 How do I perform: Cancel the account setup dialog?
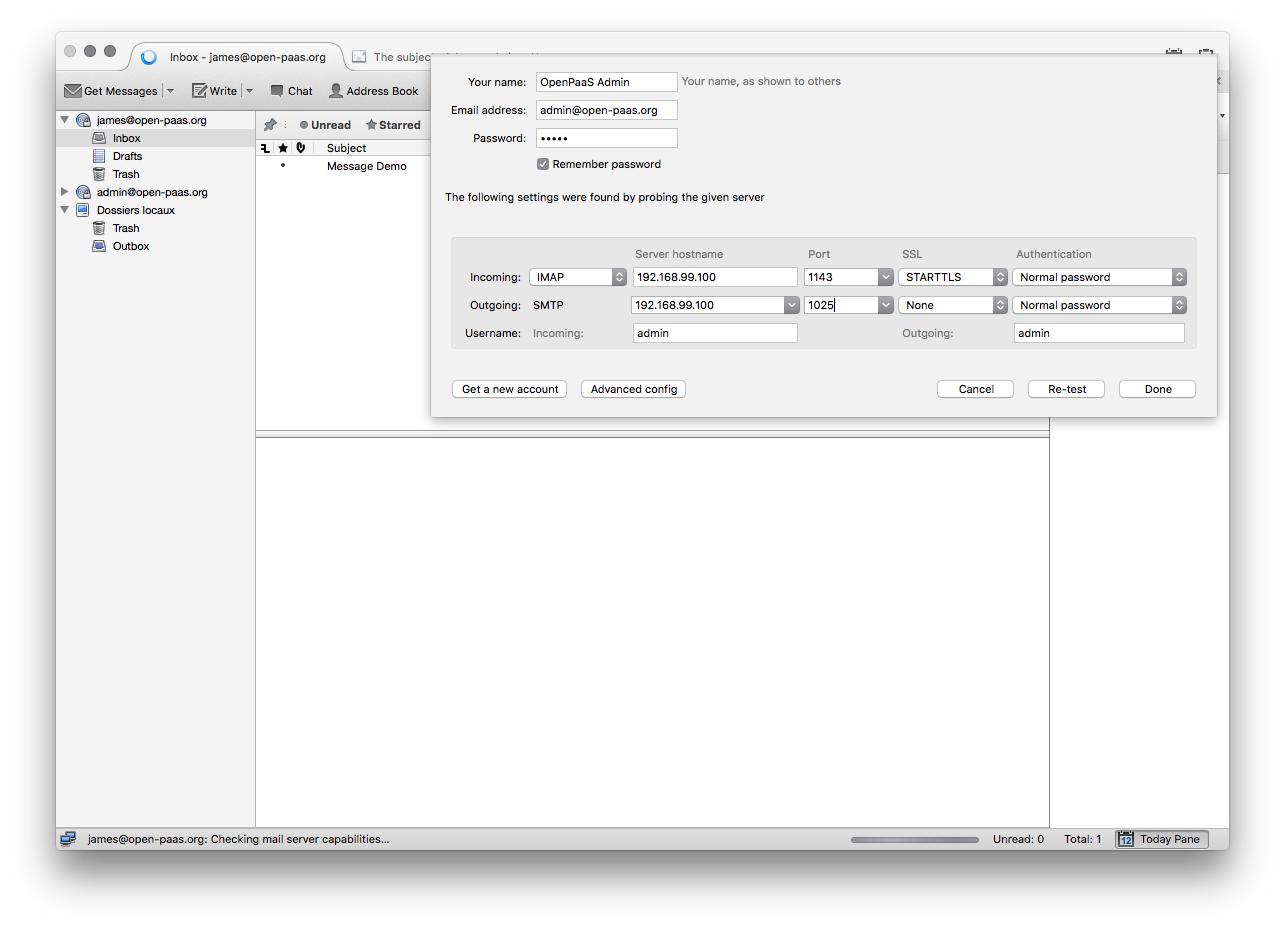(976, 389)
